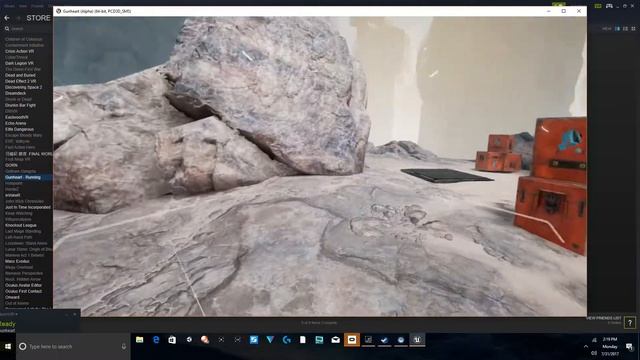Select Onward in library list
This screenshot has height=360, width=640.
click(12, 298)
